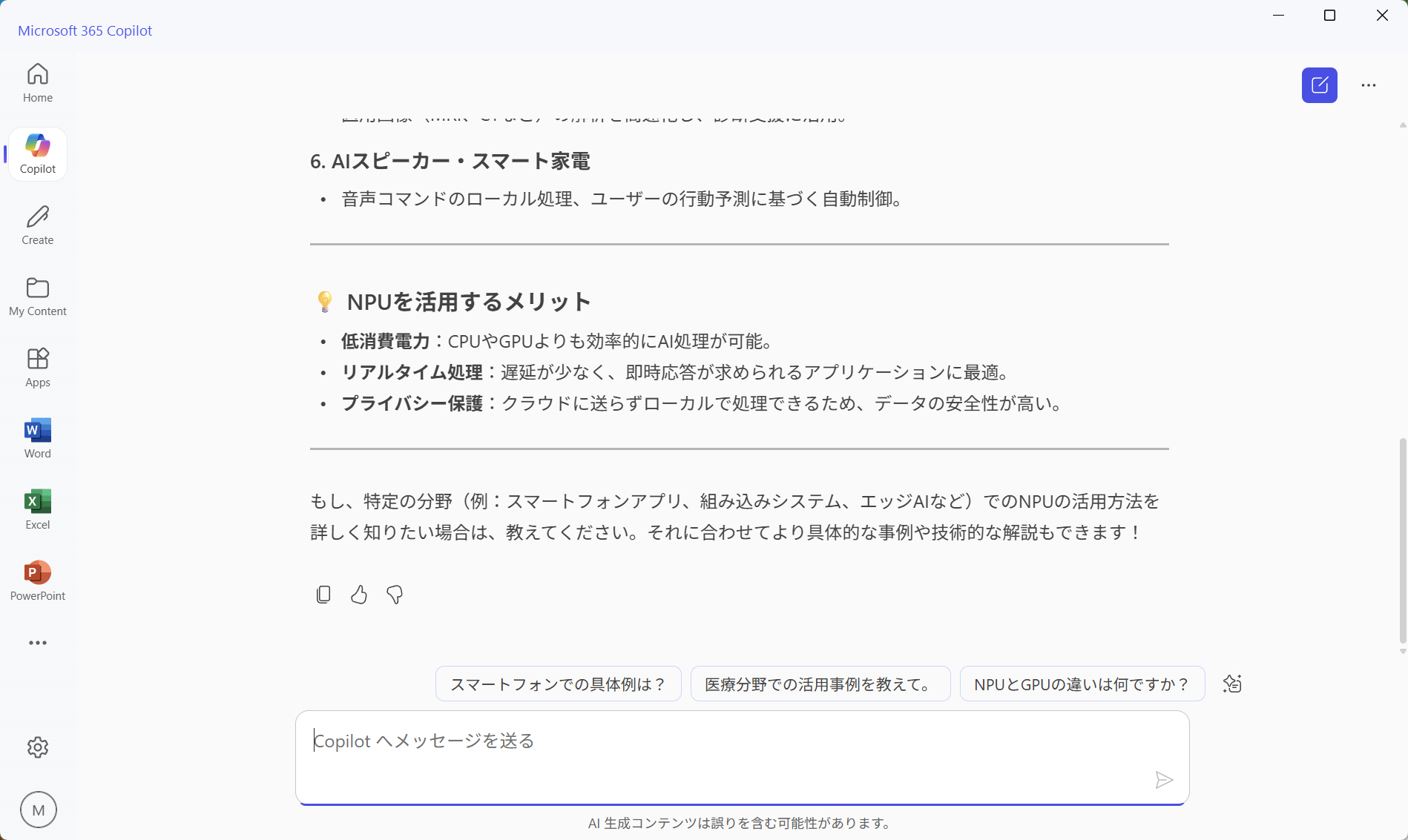Open PowerPoint from the sidebar
The height and width of the screenshot is (840, 1408).
pyautogui.click(x=37, y=579)
